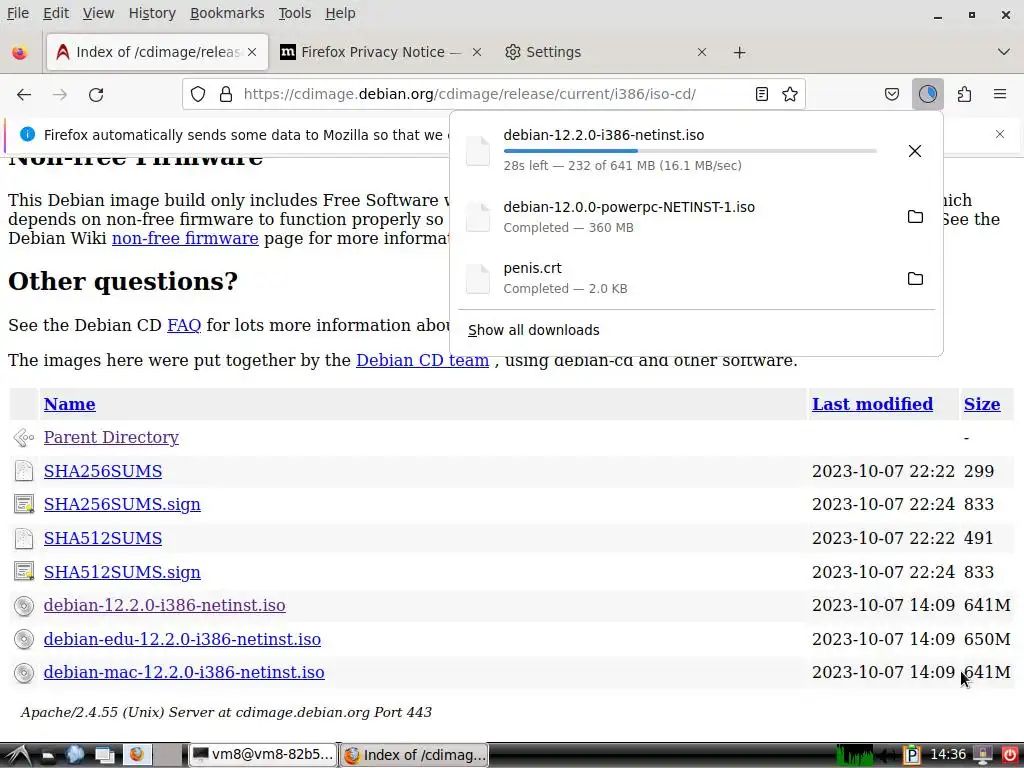Open the Bookmarks menu
Screen dimensions: 1024x768
pyautogui.click(x=227, y=13)
